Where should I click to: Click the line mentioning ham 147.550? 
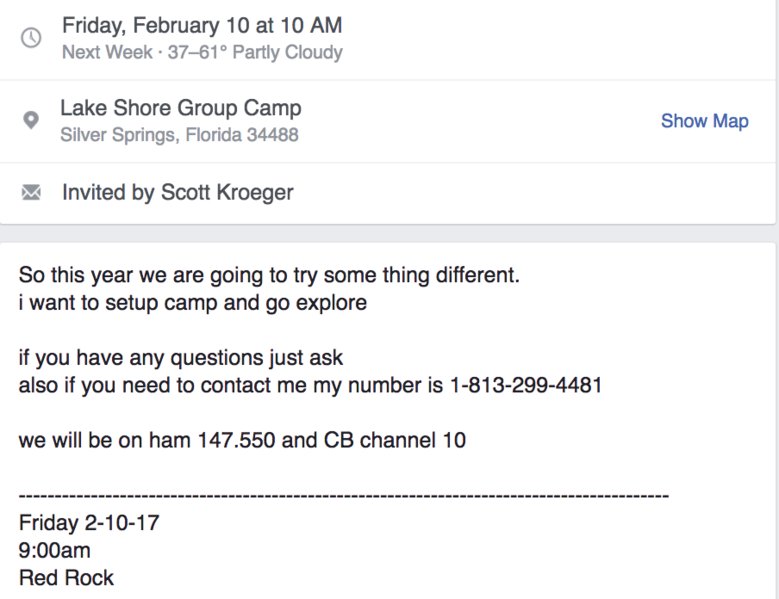coord(242,440)
